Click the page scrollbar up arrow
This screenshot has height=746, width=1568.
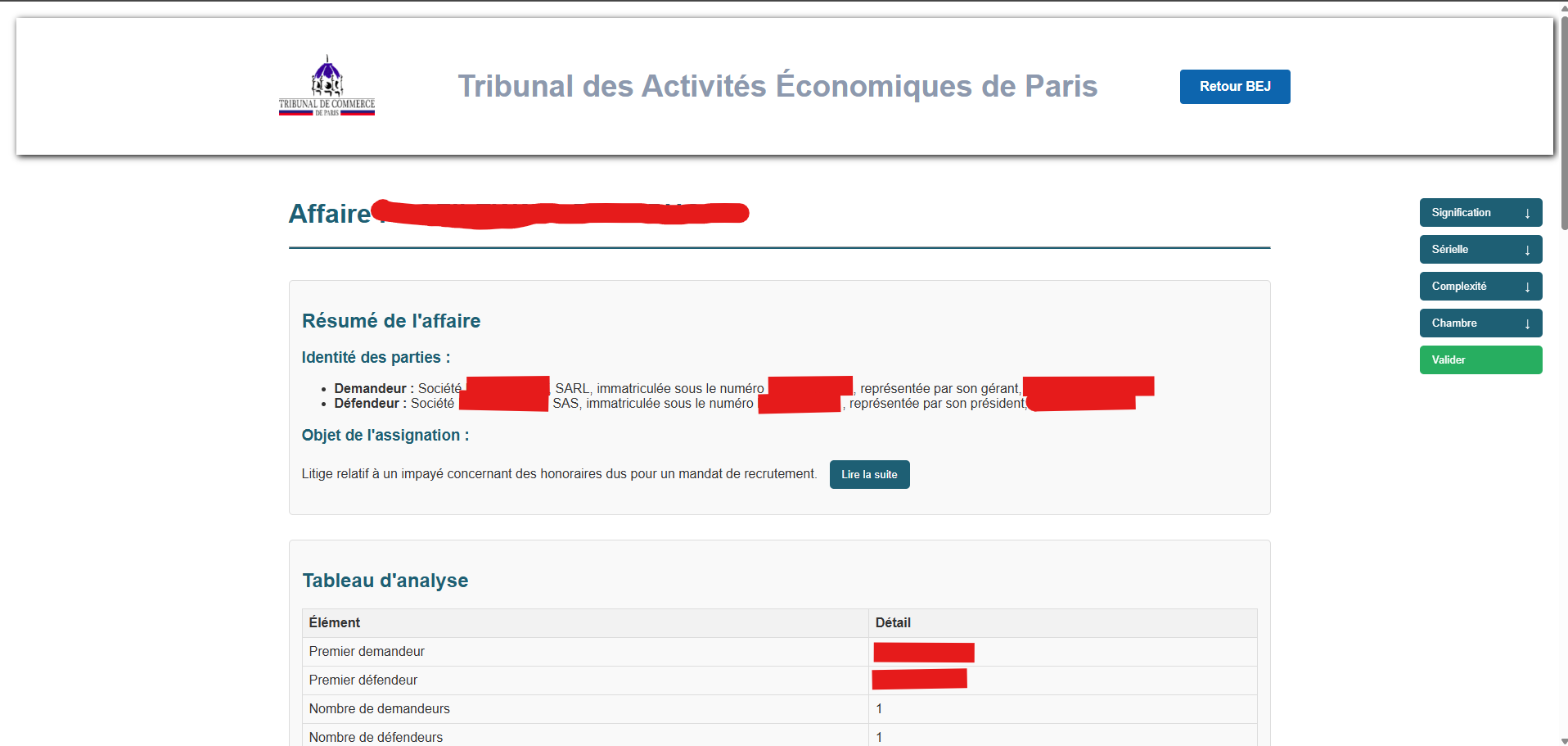pyautogui.click(x=1564, y=5)
